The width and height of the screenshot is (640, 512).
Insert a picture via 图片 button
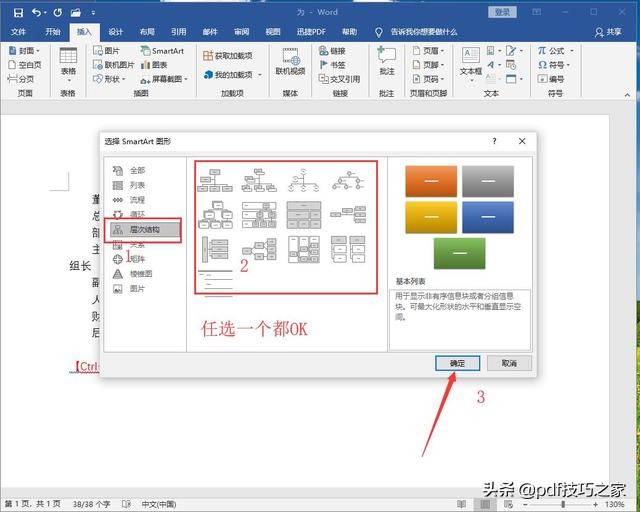click(x=107, y=51)
